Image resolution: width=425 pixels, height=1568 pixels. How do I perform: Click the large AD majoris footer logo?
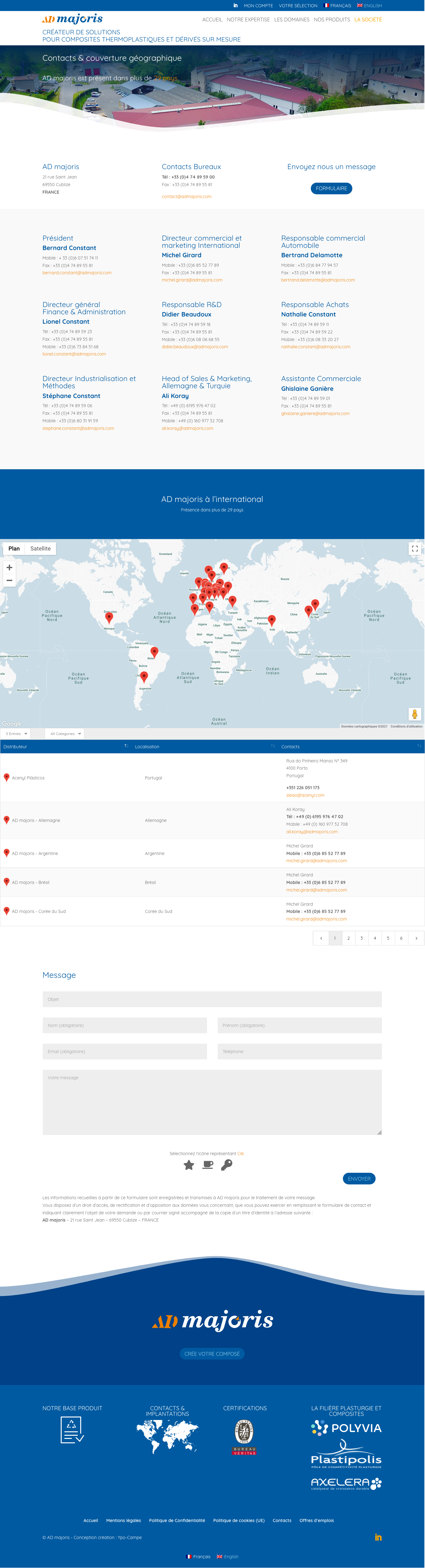pyautogui.click(x=212, y=1321)
